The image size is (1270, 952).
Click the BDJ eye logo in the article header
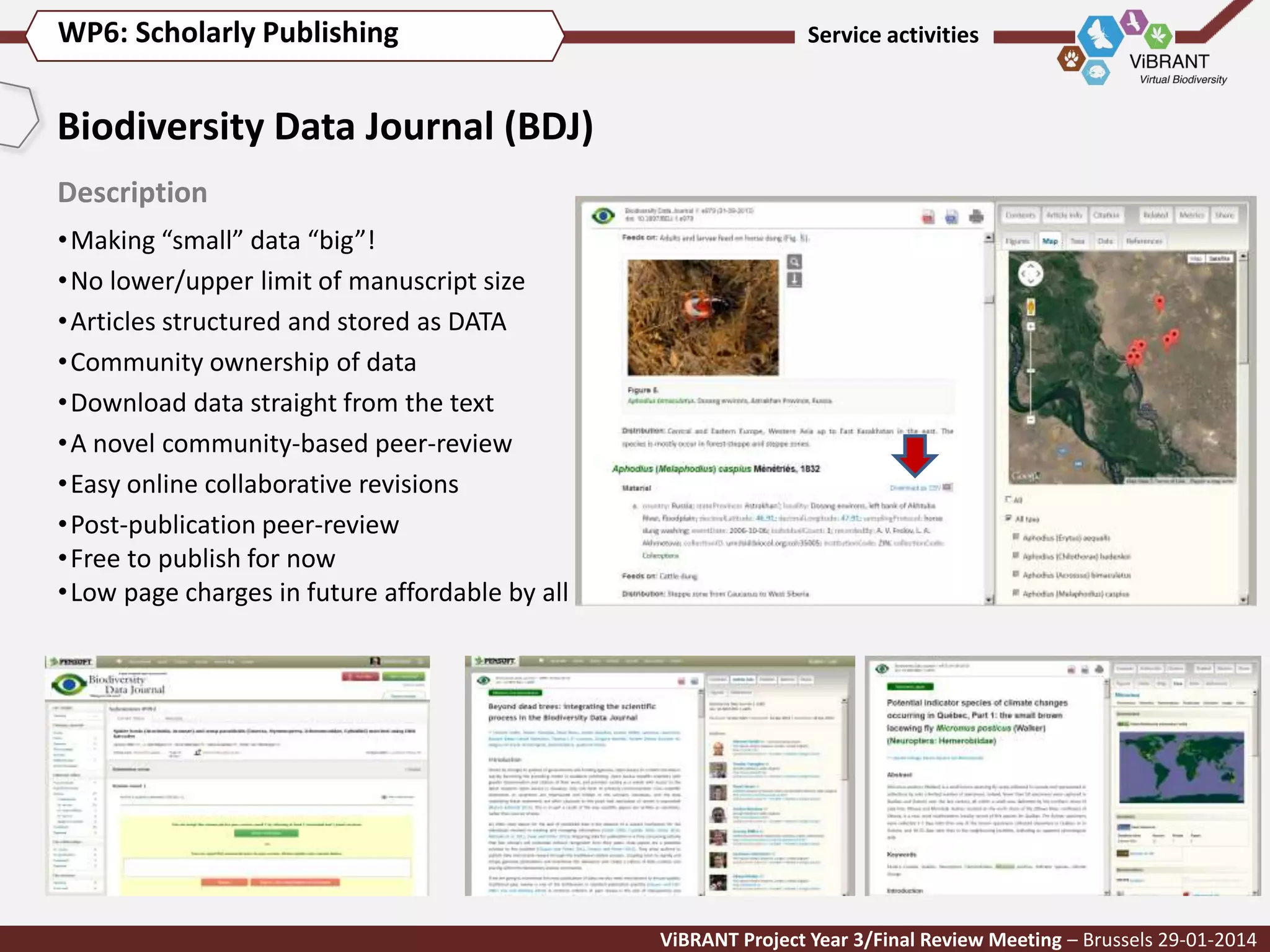pos(603,216)
